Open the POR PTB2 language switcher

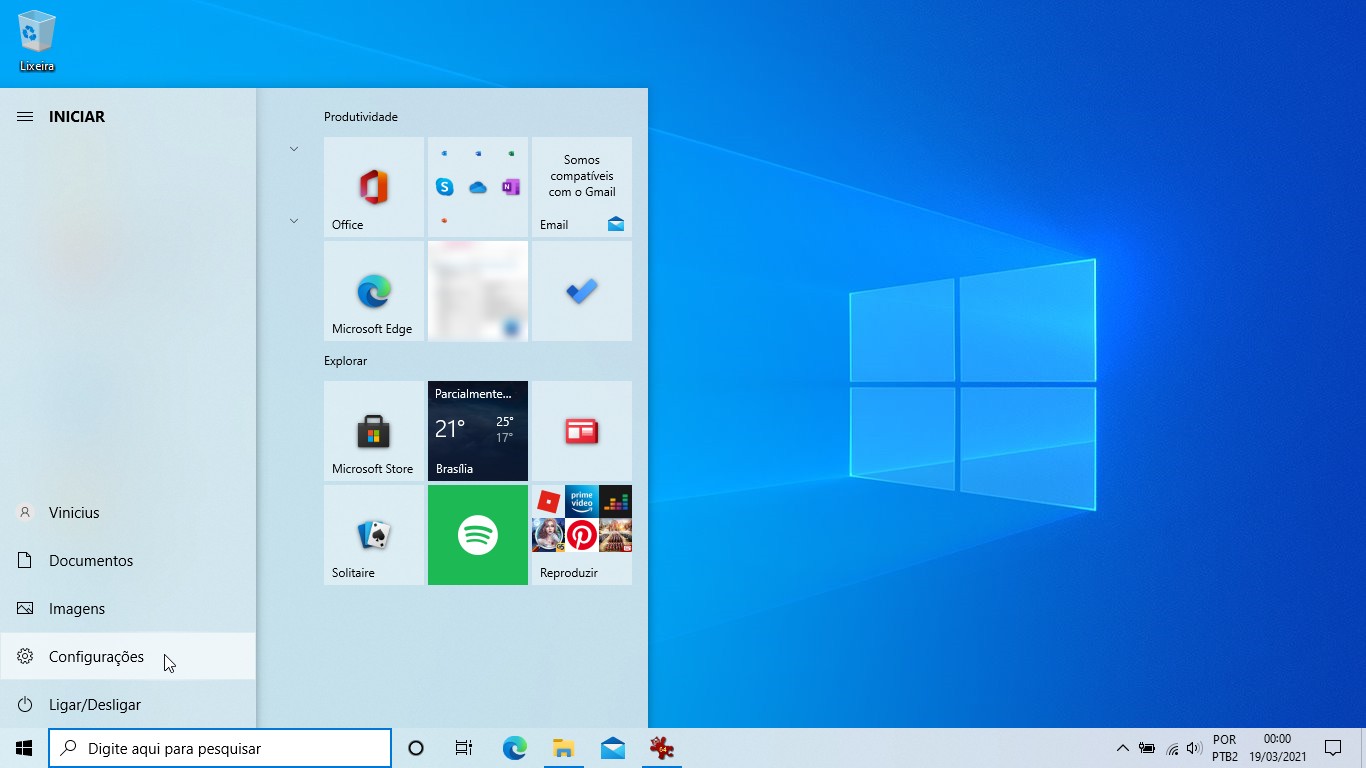coord(1225,748)
